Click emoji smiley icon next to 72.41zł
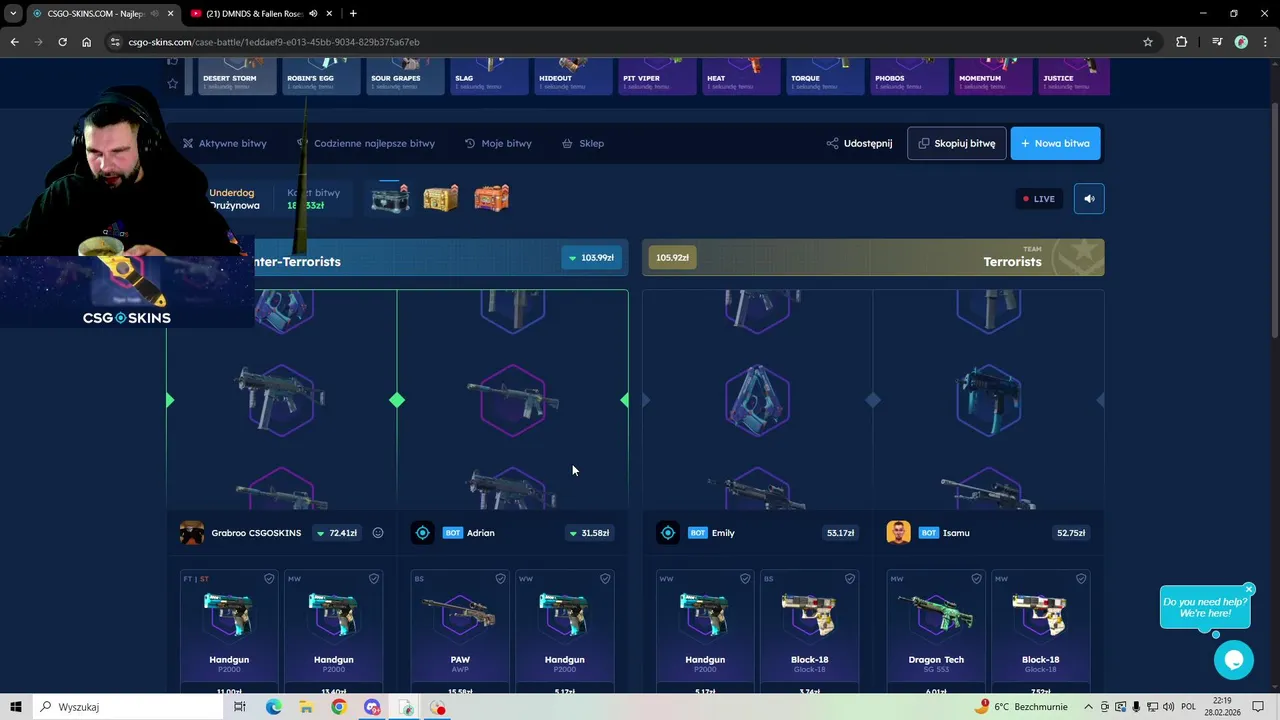1280x720 pixels. 378,533
